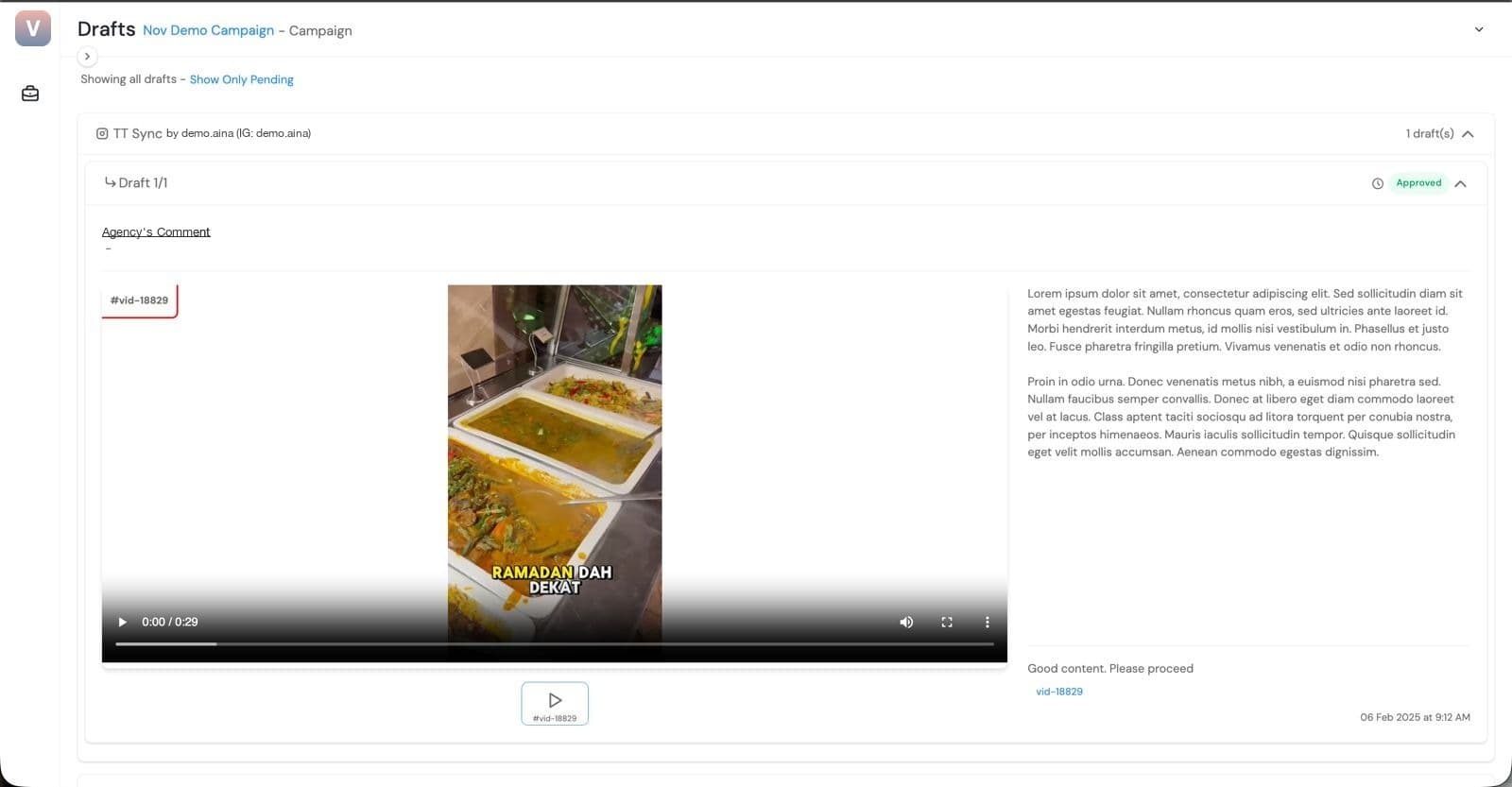Click the Approved status badge
1512x787 pixels.
[1418, 183]
